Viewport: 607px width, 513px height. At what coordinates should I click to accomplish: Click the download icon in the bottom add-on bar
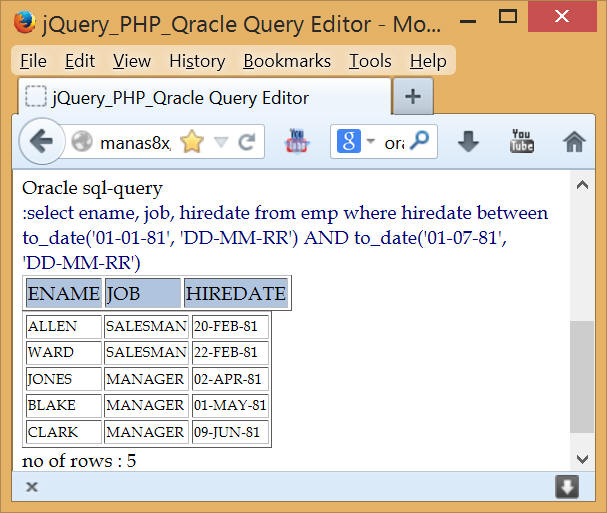(567, 487)
